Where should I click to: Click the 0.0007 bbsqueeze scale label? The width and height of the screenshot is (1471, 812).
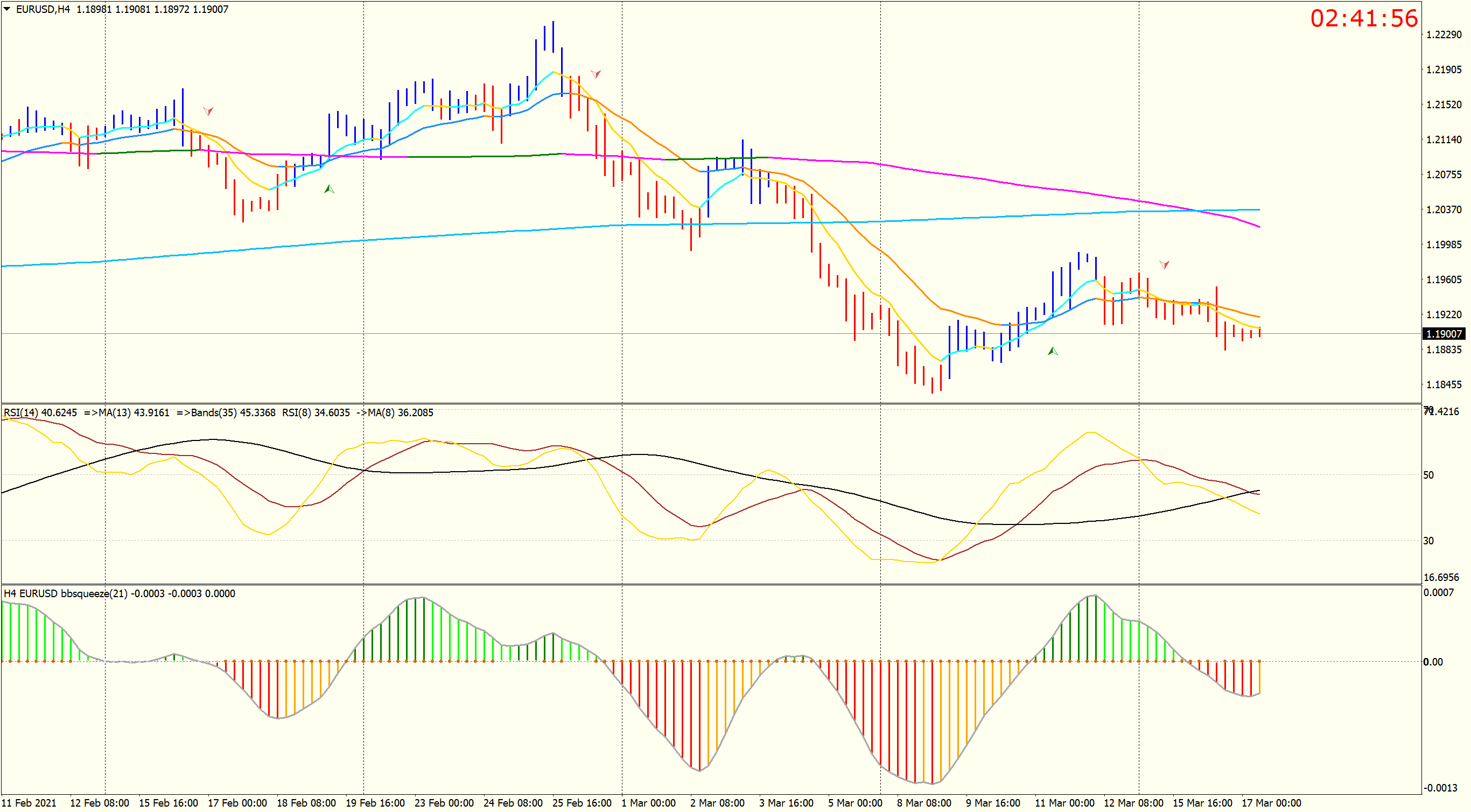click(x=1439, y=592)
